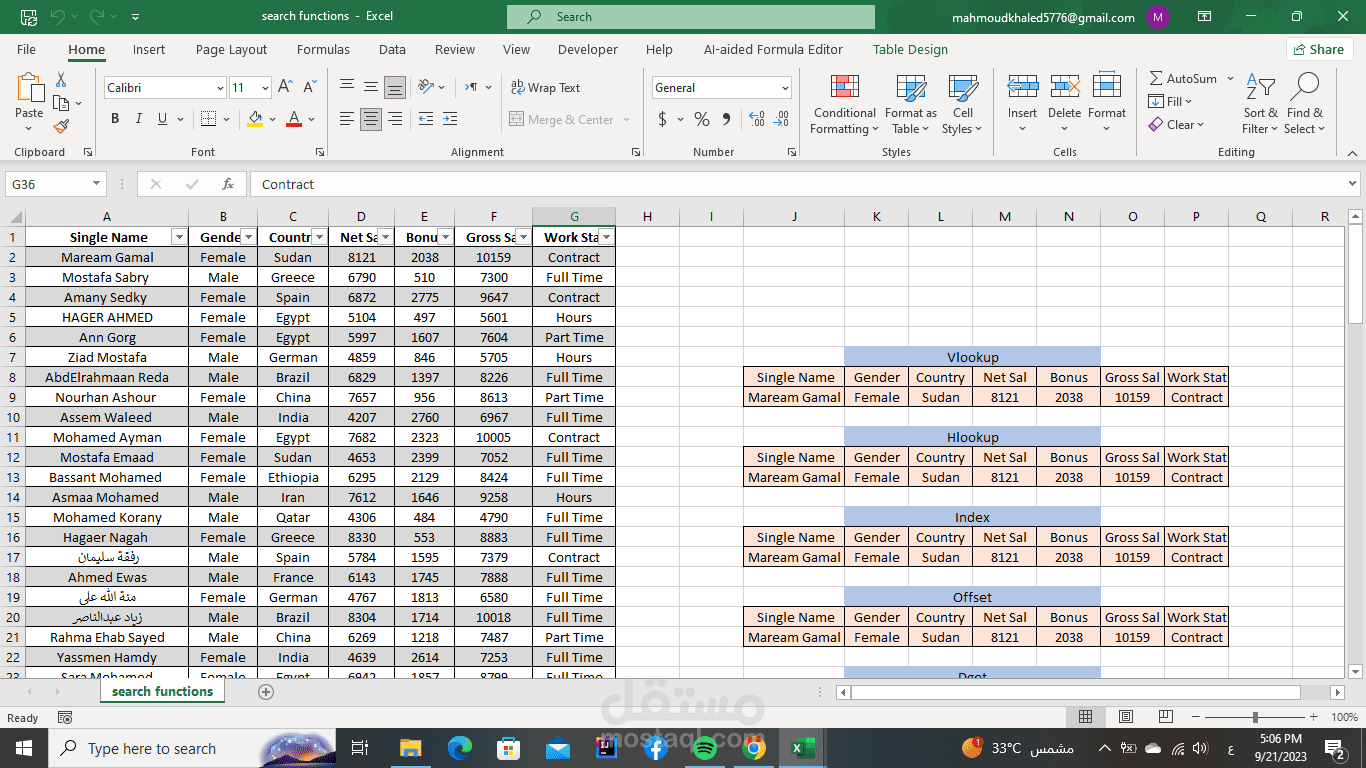Expand the Conditional Formatting menu
This screenshot has height=768, width=1366.
844,105
